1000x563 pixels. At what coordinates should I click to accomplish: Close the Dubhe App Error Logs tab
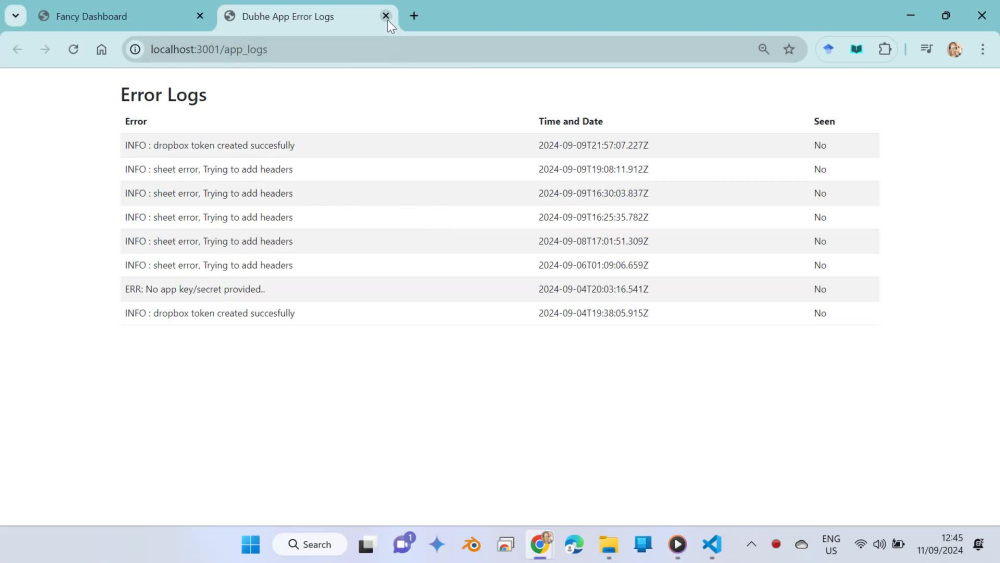386,16
